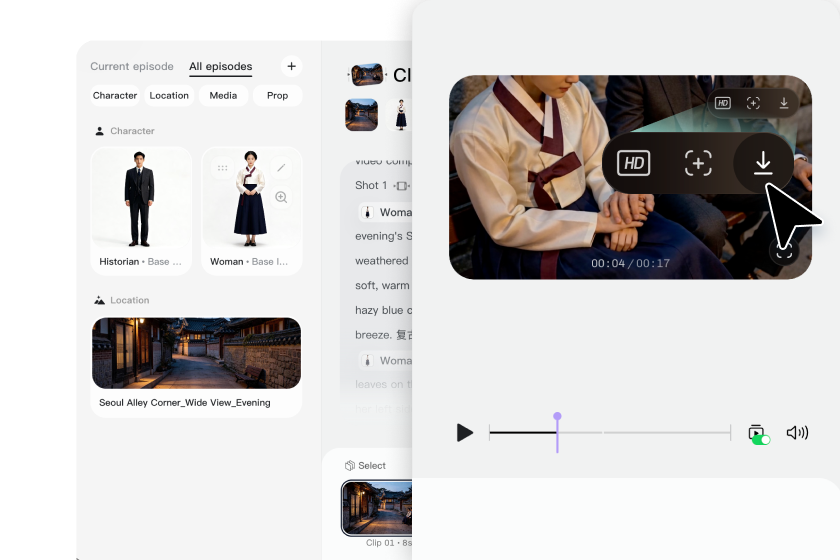Click the small woman reference image under title
This screenshot has width=840, height=560.
click(401, 115)
